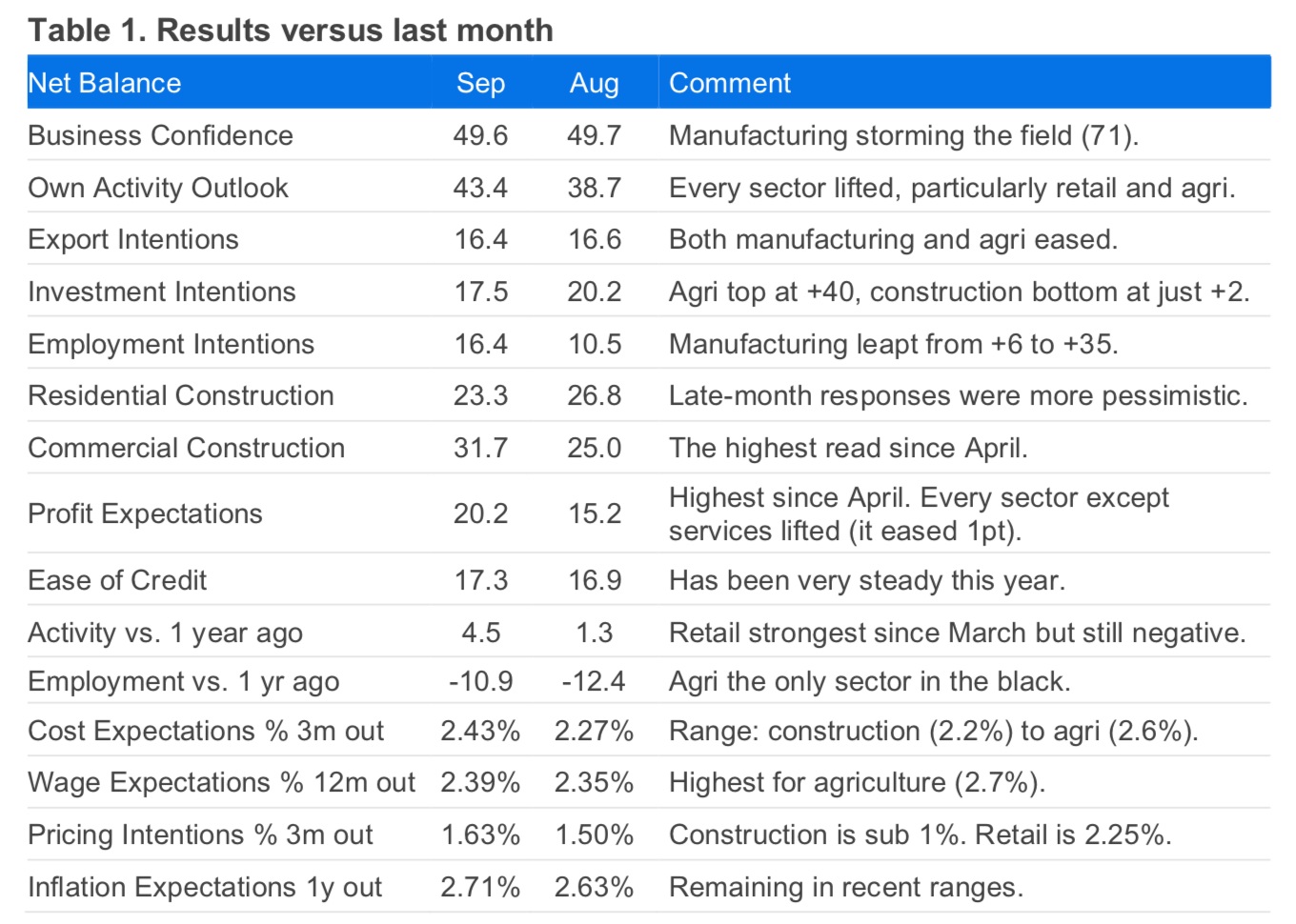Screen dimensions: 1296x924
Task: Select the "Employment Intentions" row label
Action: point(171,344)
